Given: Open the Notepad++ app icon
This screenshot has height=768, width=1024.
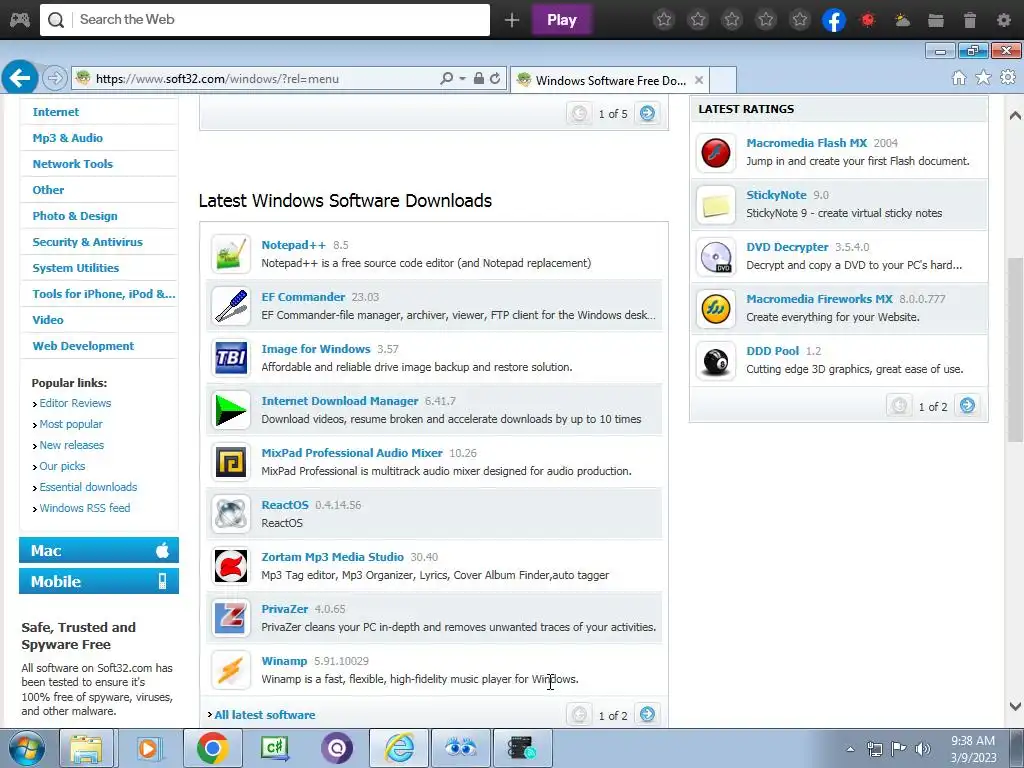Looking at the screenshot, I should 231,253.
